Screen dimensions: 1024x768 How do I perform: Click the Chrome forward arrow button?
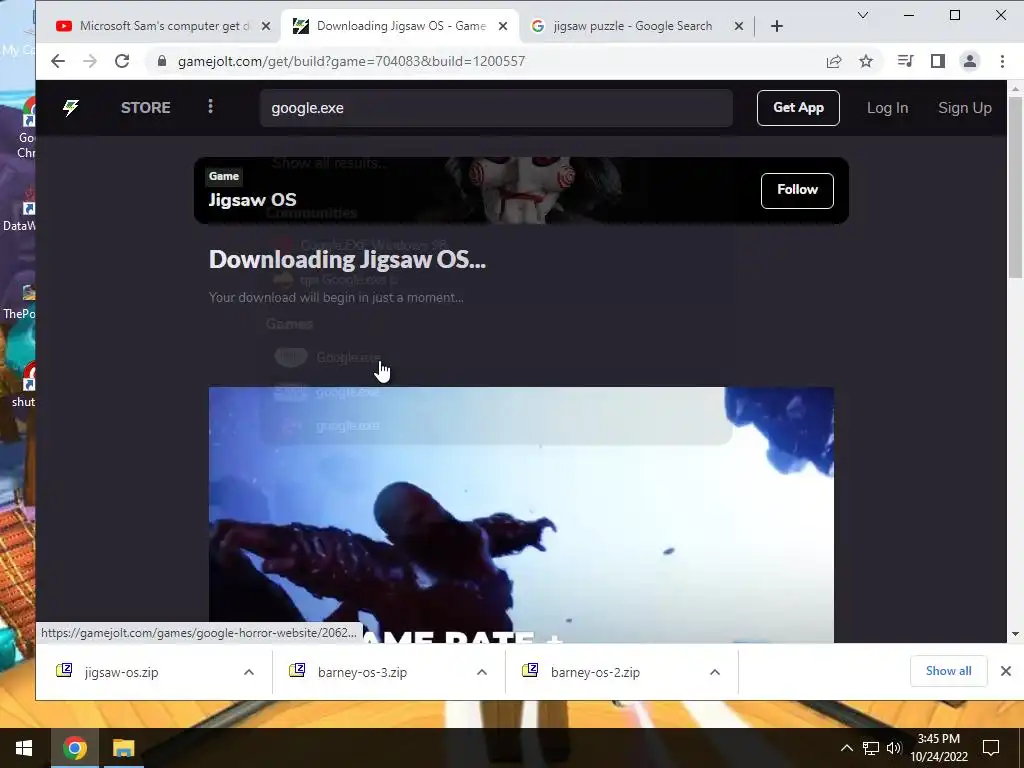tap(89, 61)
